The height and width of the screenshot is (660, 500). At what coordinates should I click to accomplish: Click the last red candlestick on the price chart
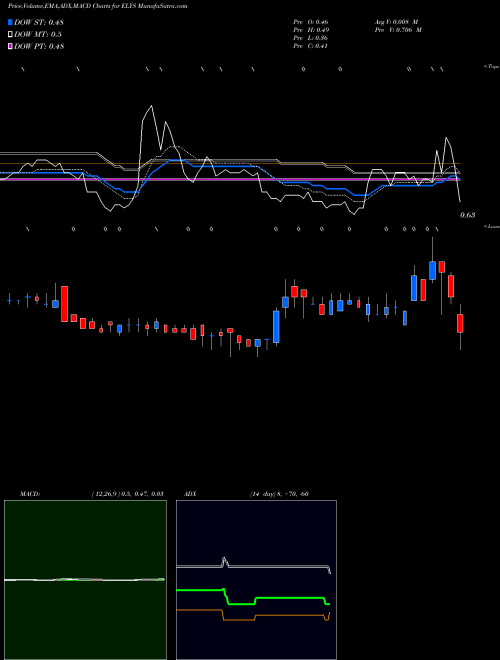click(460, 323)
